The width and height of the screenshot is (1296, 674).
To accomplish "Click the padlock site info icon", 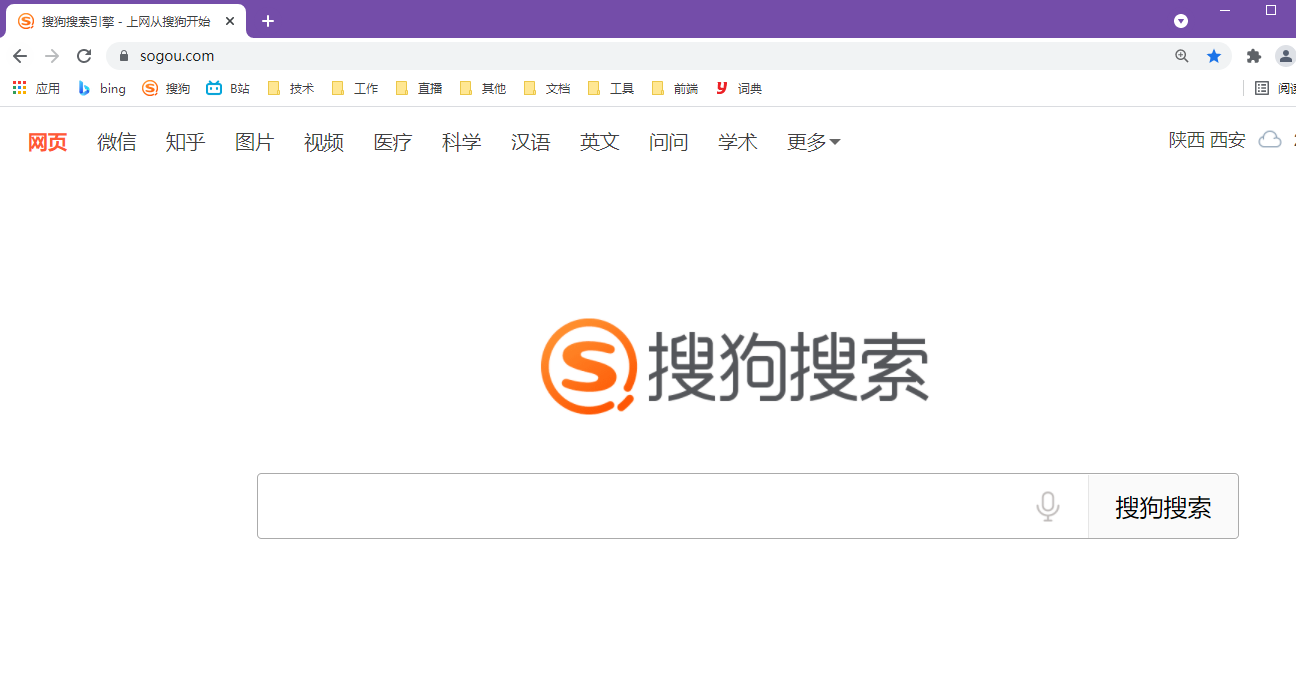I will pos(124,56).
